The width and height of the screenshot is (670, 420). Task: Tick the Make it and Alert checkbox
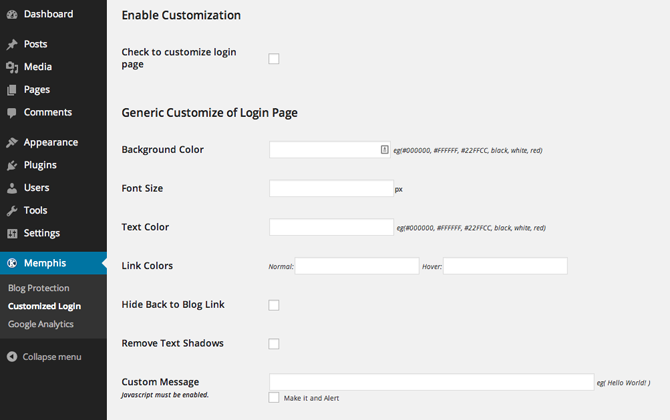274,398
